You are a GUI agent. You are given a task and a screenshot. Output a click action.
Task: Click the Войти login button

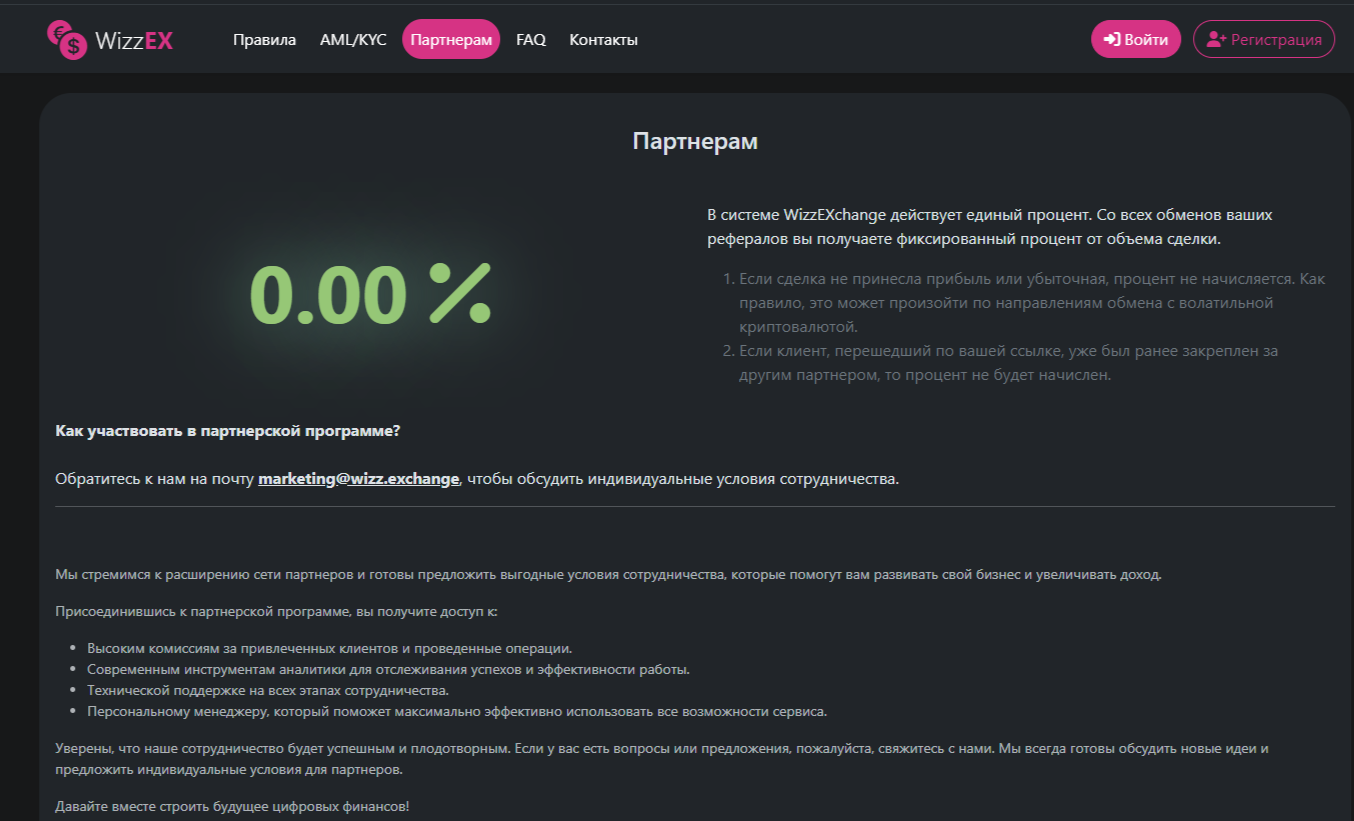1136,40
